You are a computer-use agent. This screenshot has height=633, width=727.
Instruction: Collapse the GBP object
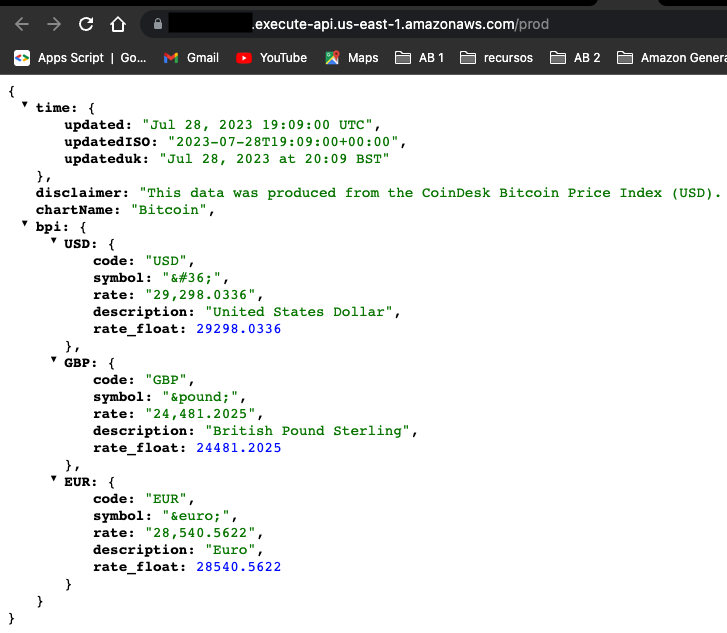[54, 360]
